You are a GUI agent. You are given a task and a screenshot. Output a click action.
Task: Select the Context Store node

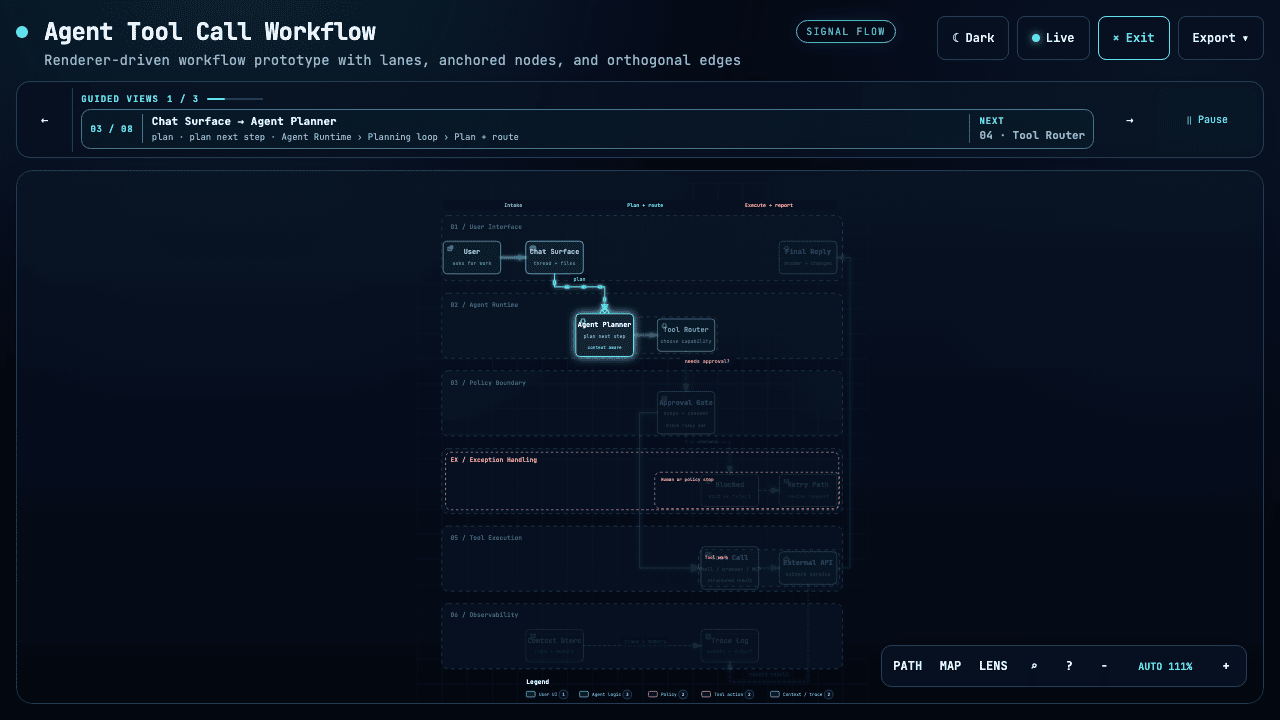click(x=555, y=645)
